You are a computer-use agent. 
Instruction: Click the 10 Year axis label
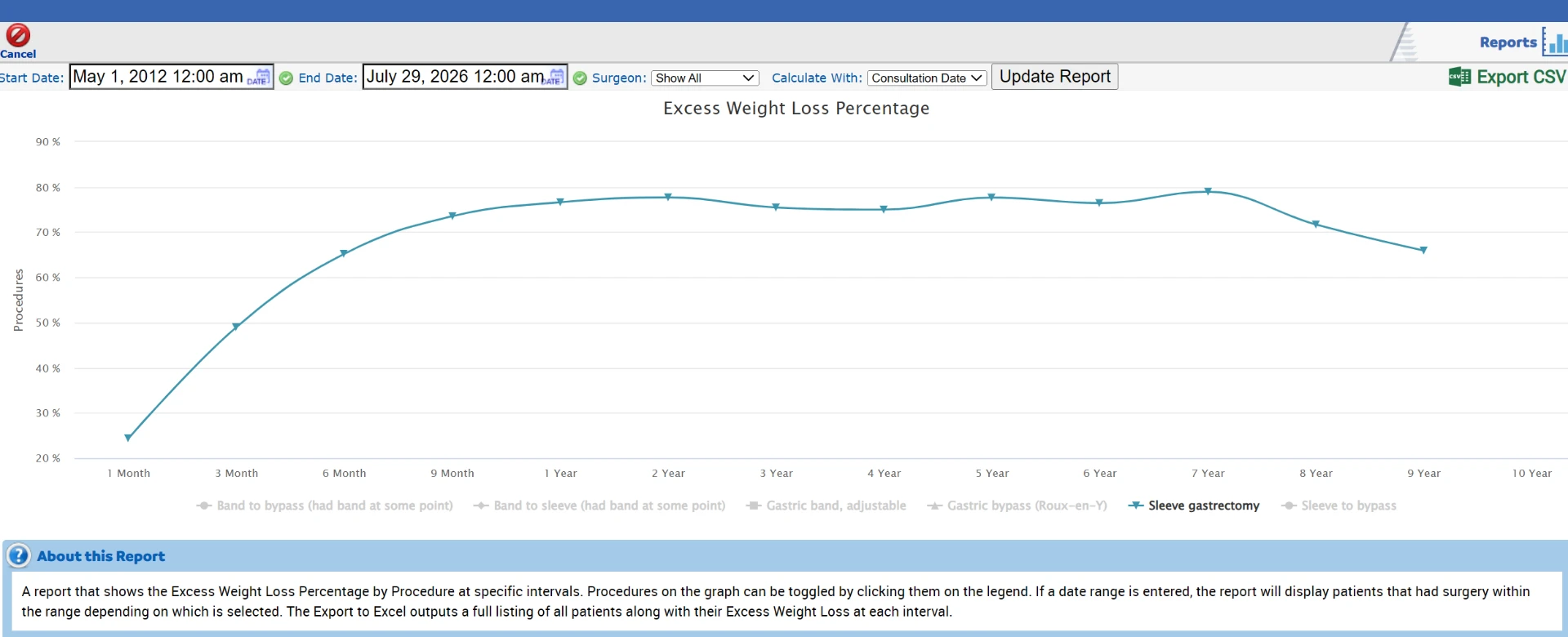[x=1531, y=473]
